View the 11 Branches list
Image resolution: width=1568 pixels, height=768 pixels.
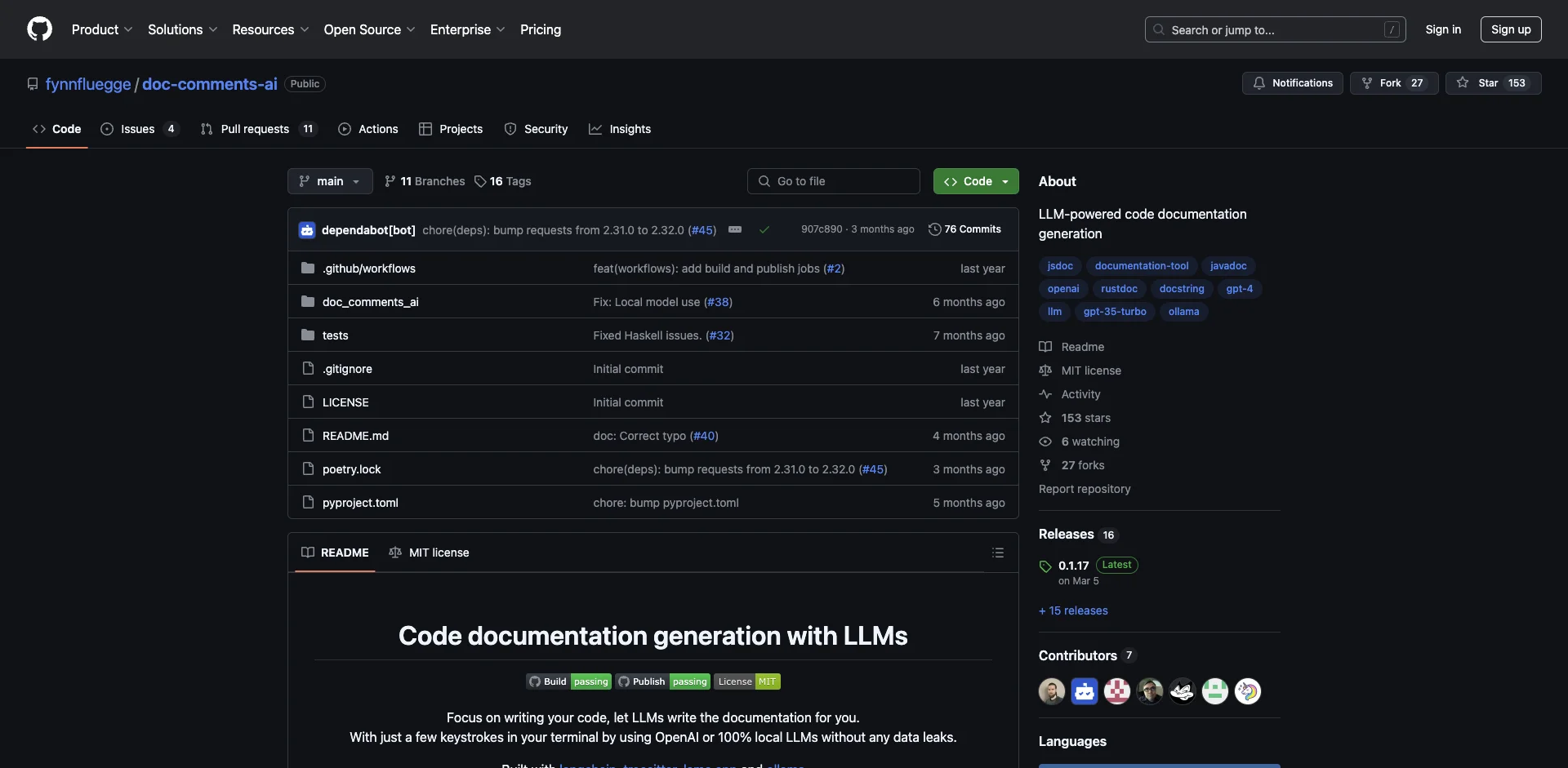(x=425, y=181)
